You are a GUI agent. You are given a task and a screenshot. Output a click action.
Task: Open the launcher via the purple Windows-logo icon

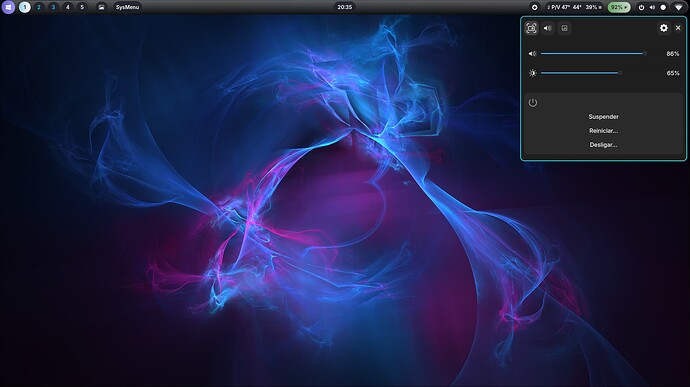(8, 7)
